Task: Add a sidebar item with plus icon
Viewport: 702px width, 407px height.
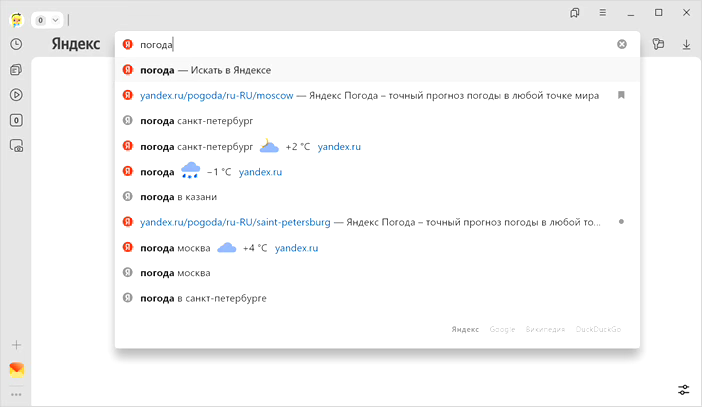Action: [16, 345]
